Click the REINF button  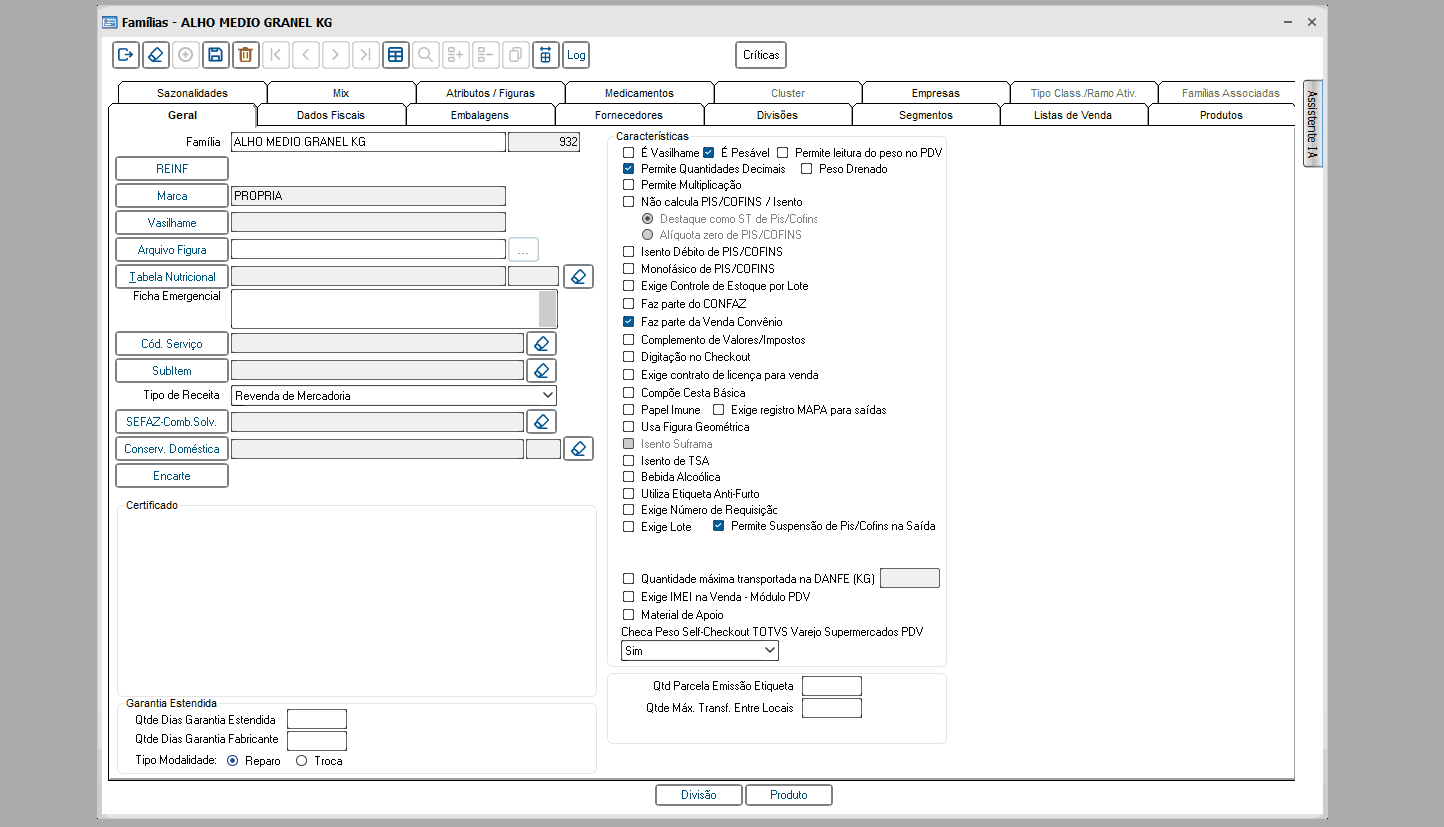[172, 169]
